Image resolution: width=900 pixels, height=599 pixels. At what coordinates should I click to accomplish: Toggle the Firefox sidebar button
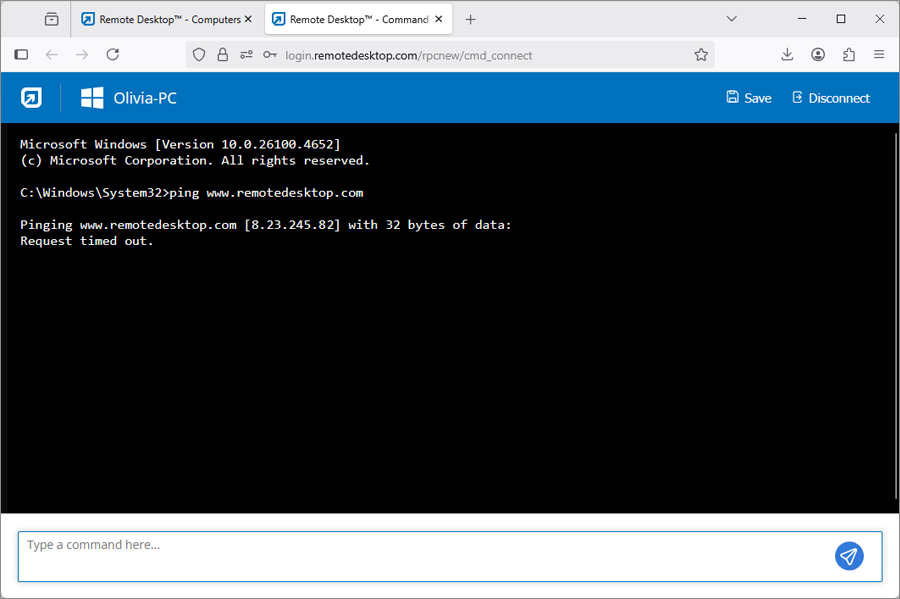[21, 55]
